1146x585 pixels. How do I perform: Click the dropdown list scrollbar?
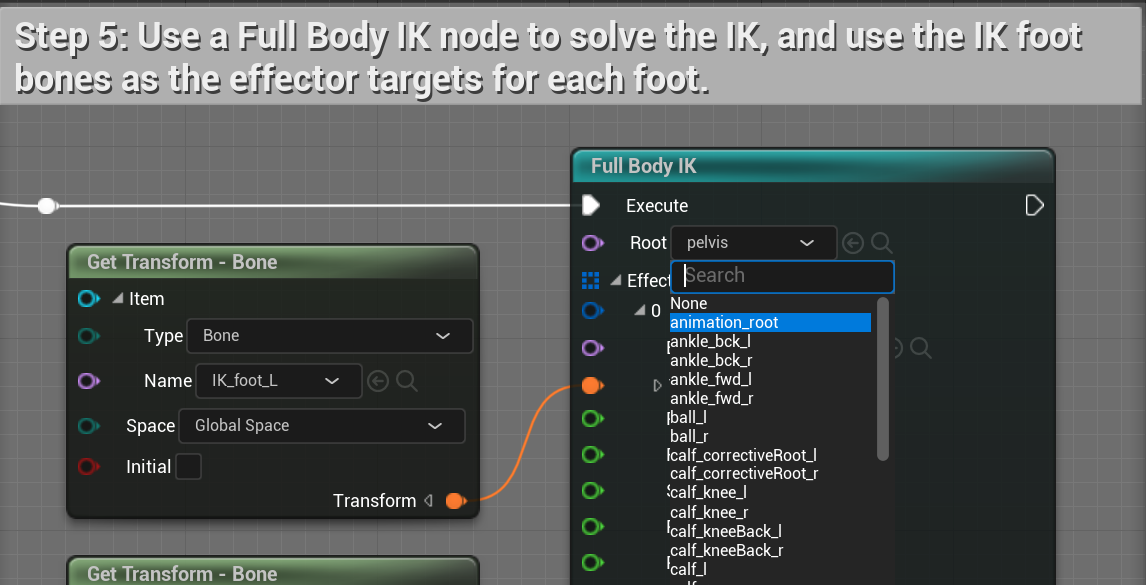[x=883, y=379]
